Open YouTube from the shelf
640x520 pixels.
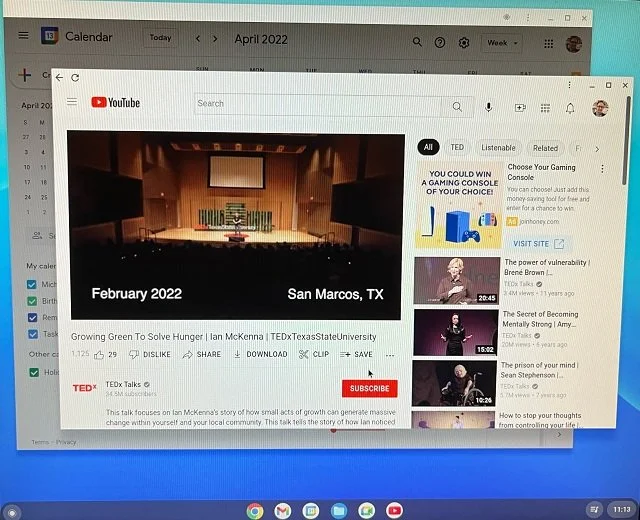(395, 510)
